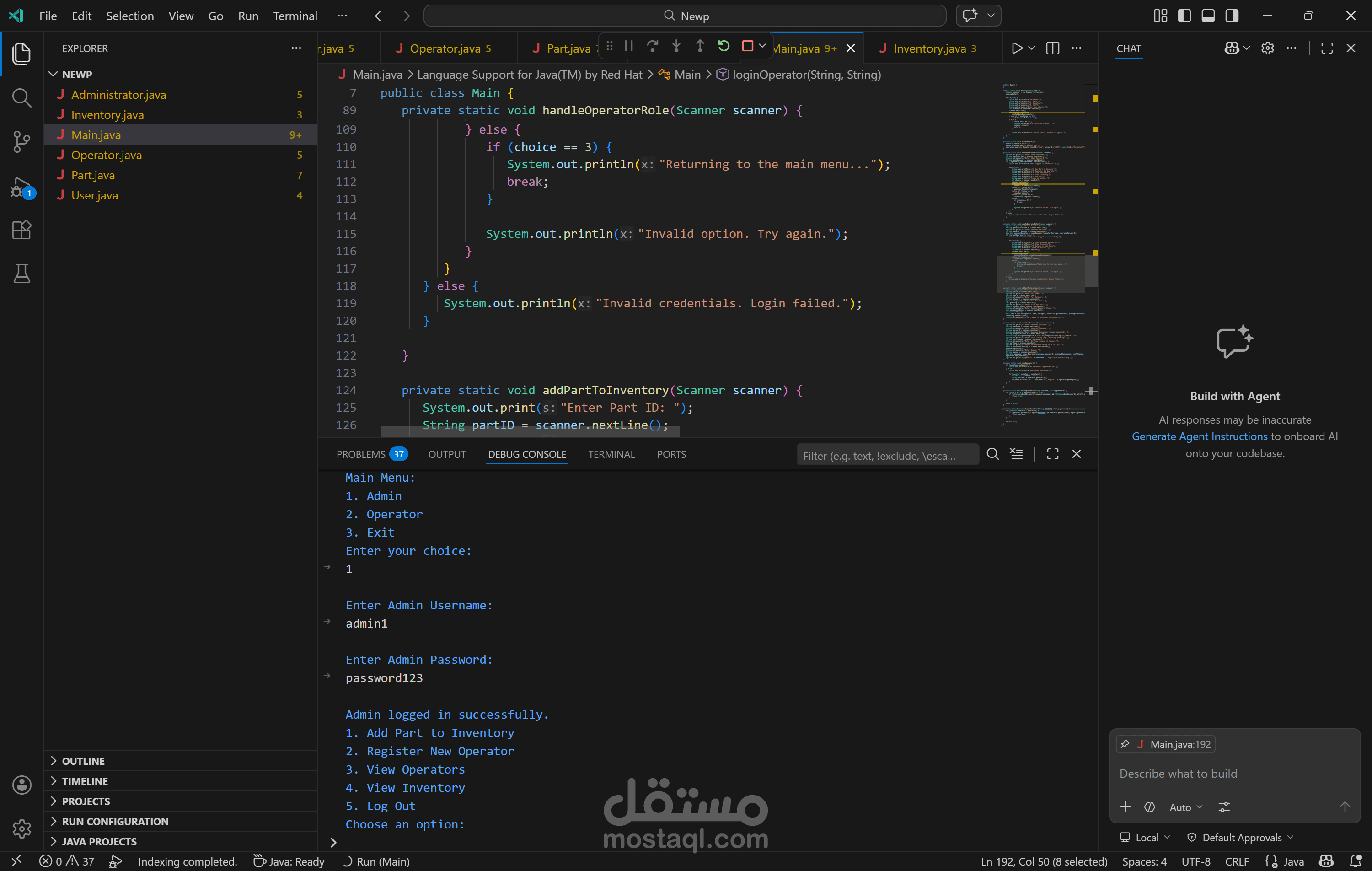Select the Source Control icon
This screenshot has height=871, width=1372.
[21, 141]
